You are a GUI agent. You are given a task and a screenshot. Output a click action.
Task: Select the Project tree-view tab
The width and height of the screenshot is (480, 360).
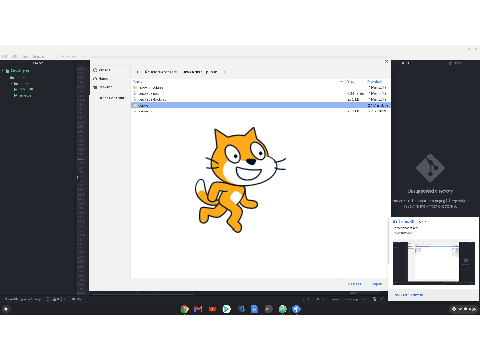point(38,63)
